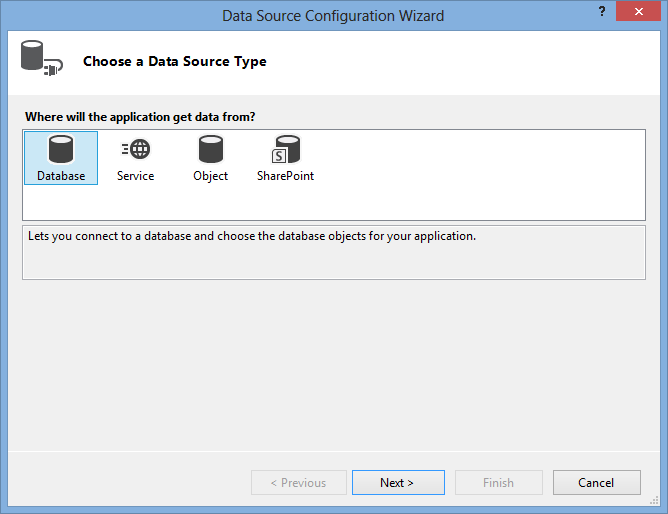Click the disabled Finish button
The image size is (668, 514).
pyautogui.click(x=498, y=483)
